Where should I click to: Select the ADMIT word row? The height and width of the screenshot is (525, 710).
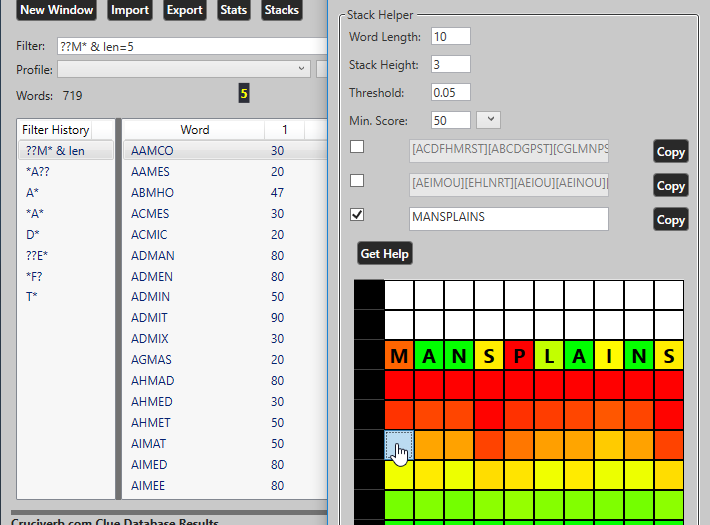(x=225, y=318)
